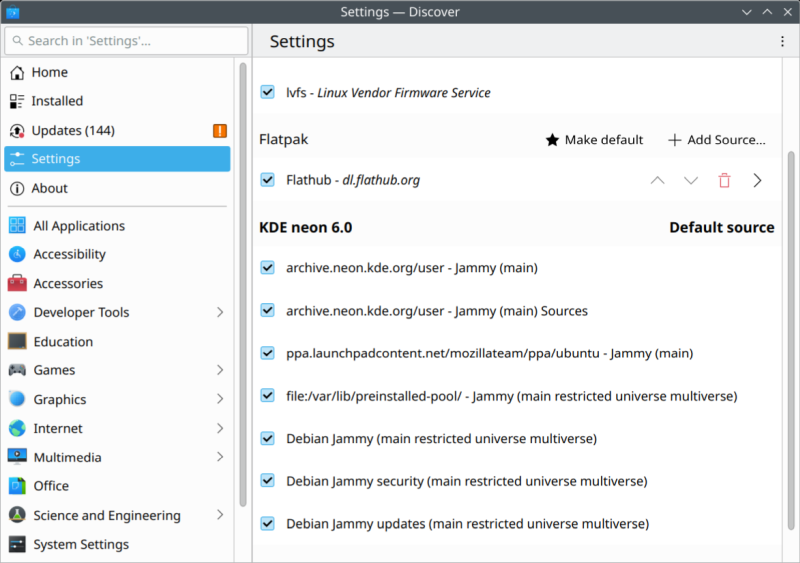Screen dimensions: 800x563
Task: Open the Installed page in sidebar
Action: click(57, 101)
